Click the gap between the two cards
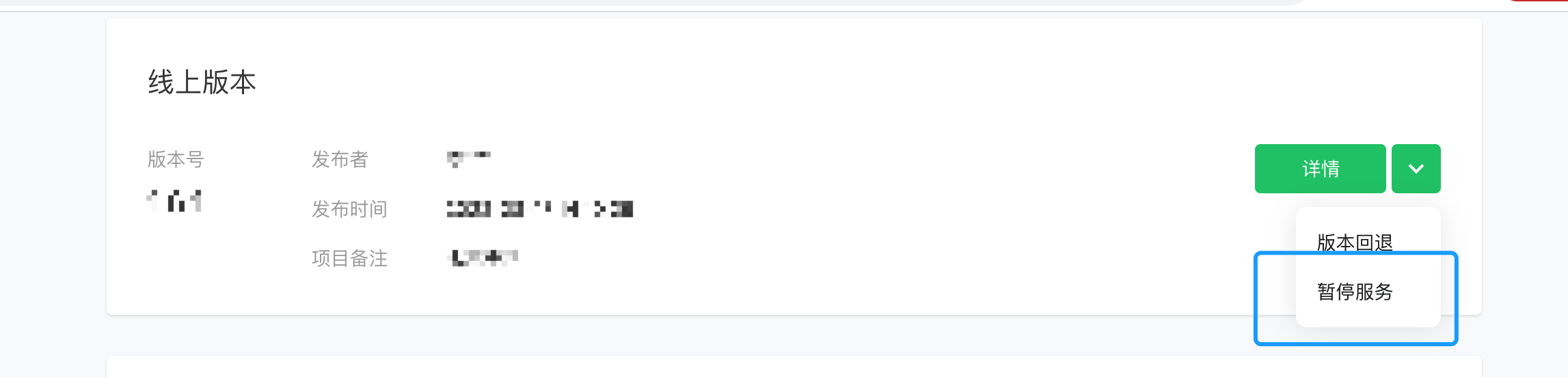This screenshot has width=1568, height=377. pos(684,335)
